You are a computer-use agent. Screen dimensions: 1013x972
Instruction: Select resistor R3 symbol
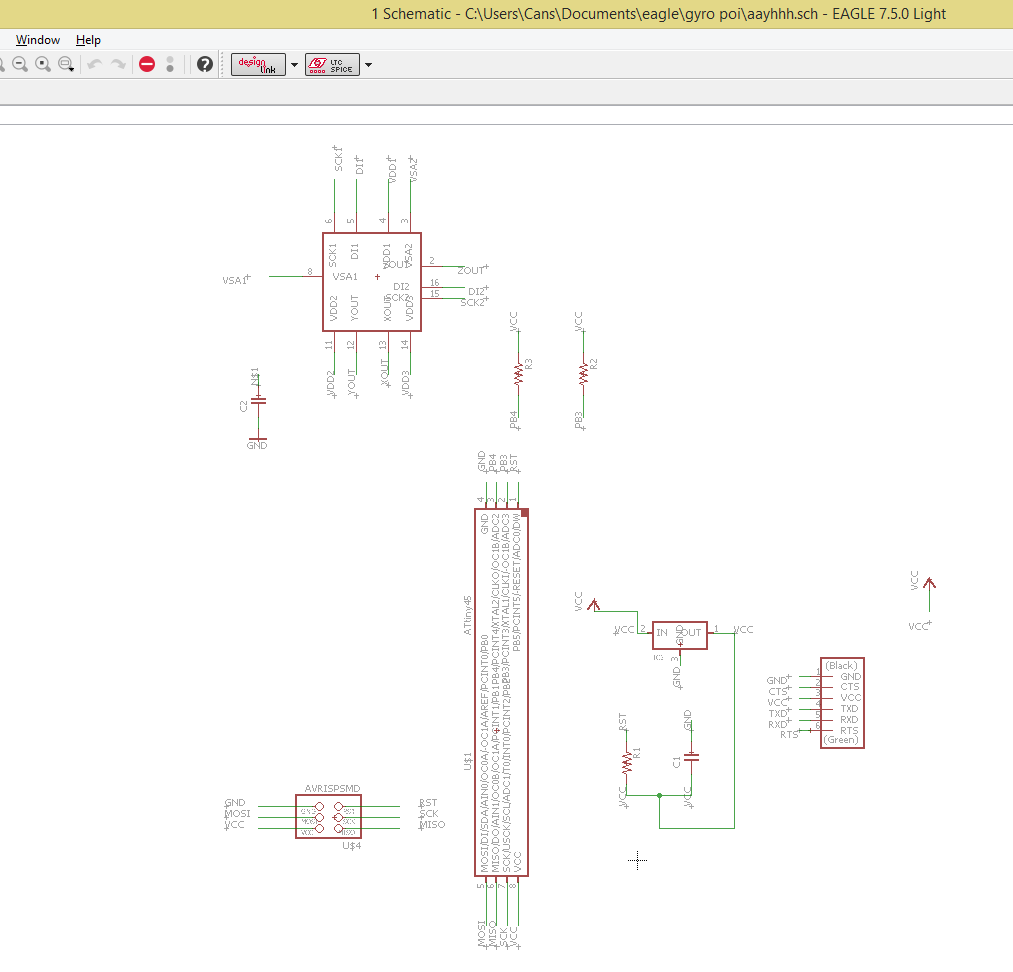click(518, 374)
